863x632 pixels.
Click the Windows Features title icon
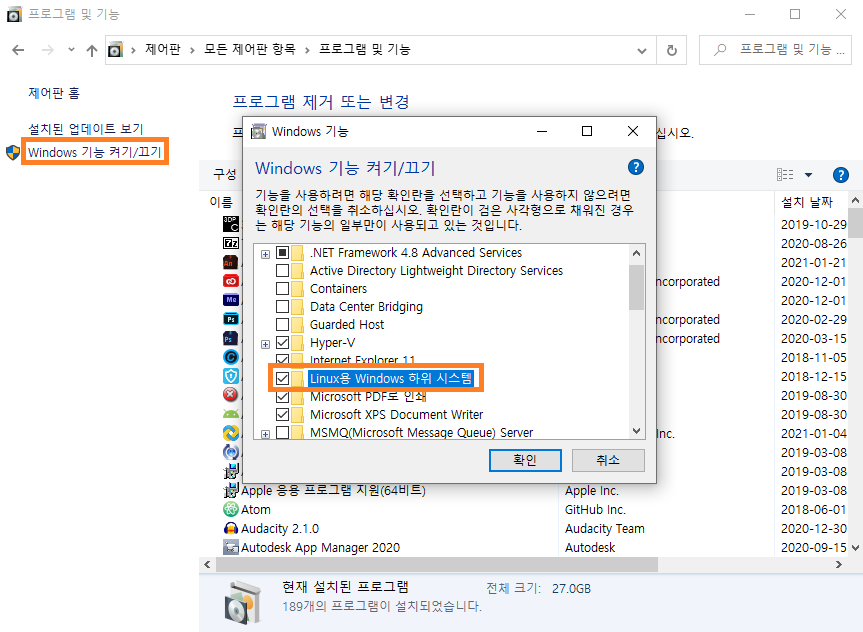point(258,132)
